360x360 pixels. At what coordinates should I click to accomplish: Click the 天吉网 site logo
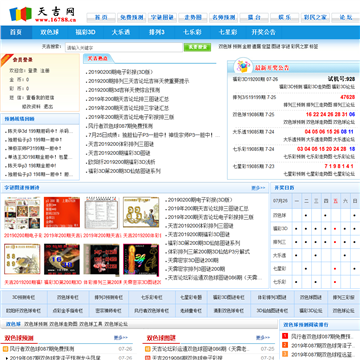(42, 14)
